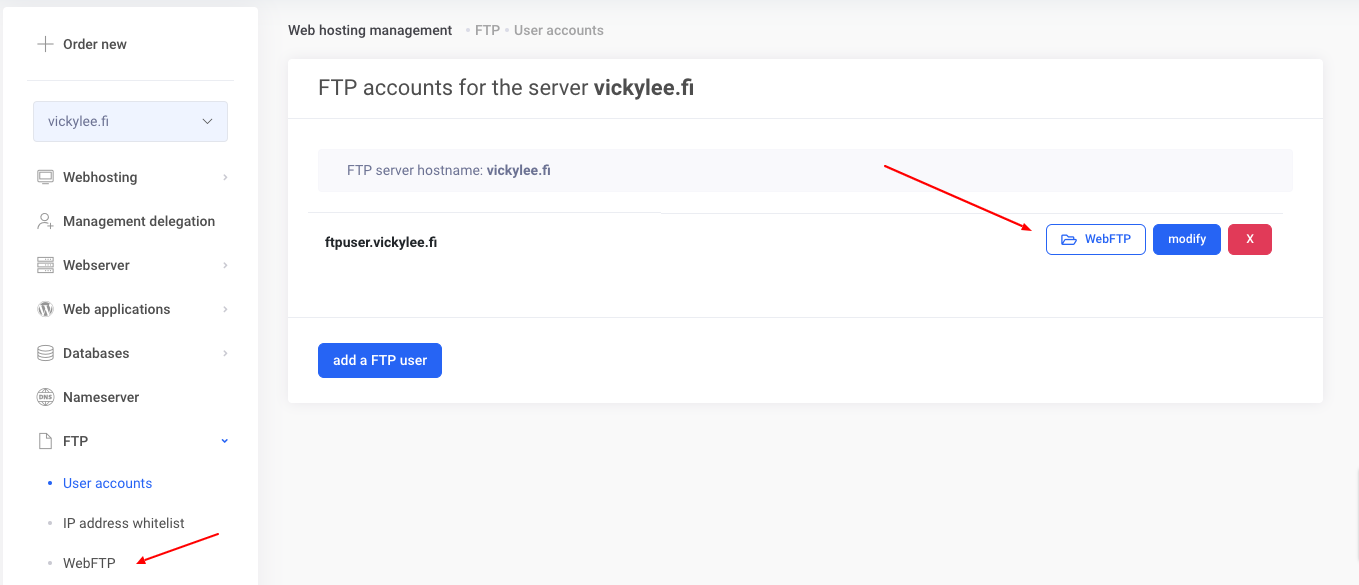1359x585 pixels.
Task: Delete ftpuser.vickylee.fi with red X button
Action: (1249, 239)
